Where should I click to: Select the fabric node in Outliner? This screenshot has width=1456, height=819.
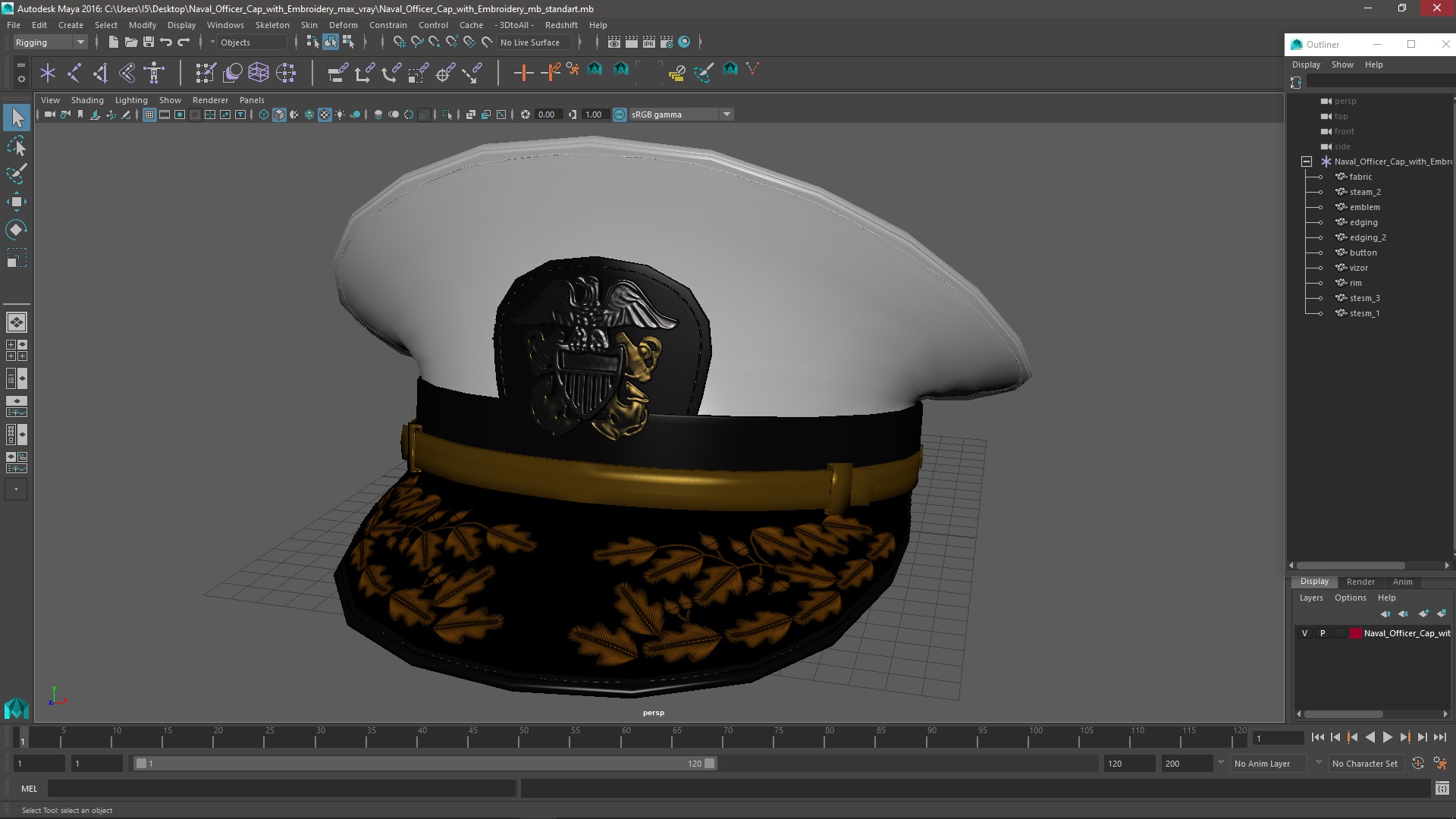[x=1360, y=177]
